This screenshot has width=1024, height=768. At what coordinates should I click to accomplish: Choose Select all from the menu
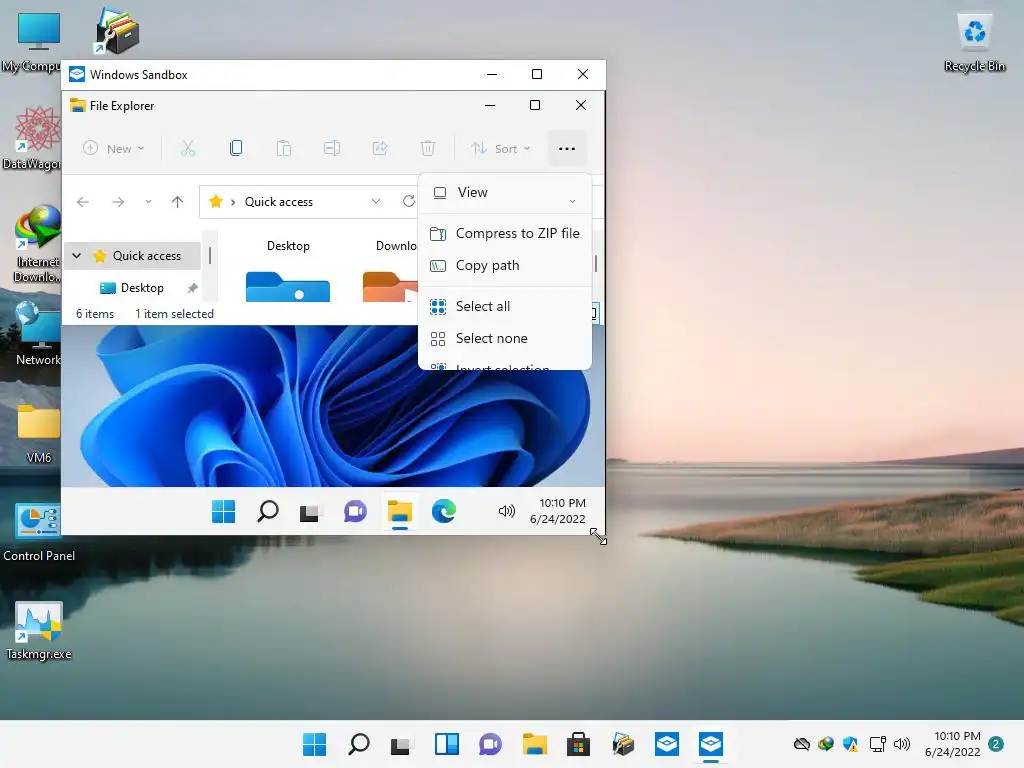click(x=505, y=306)
